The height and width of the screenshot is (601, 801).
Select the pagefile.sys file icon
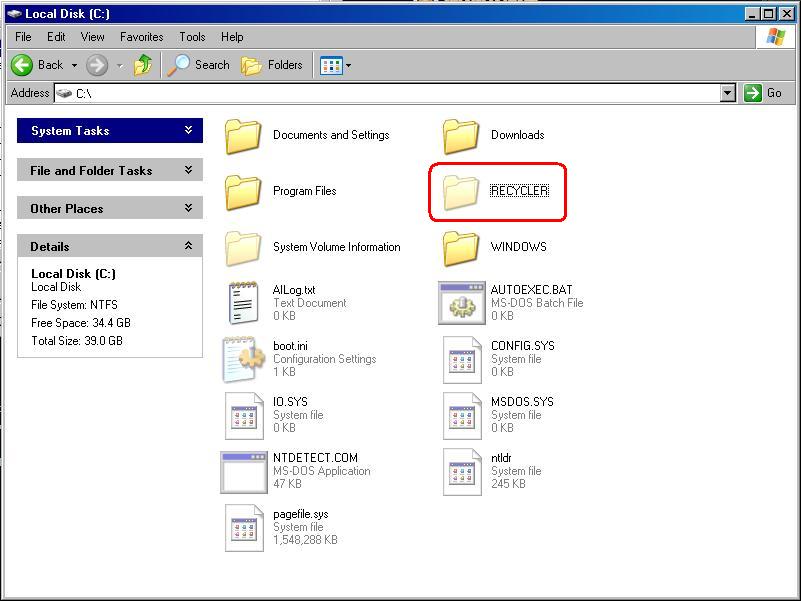tap(244, 528)
